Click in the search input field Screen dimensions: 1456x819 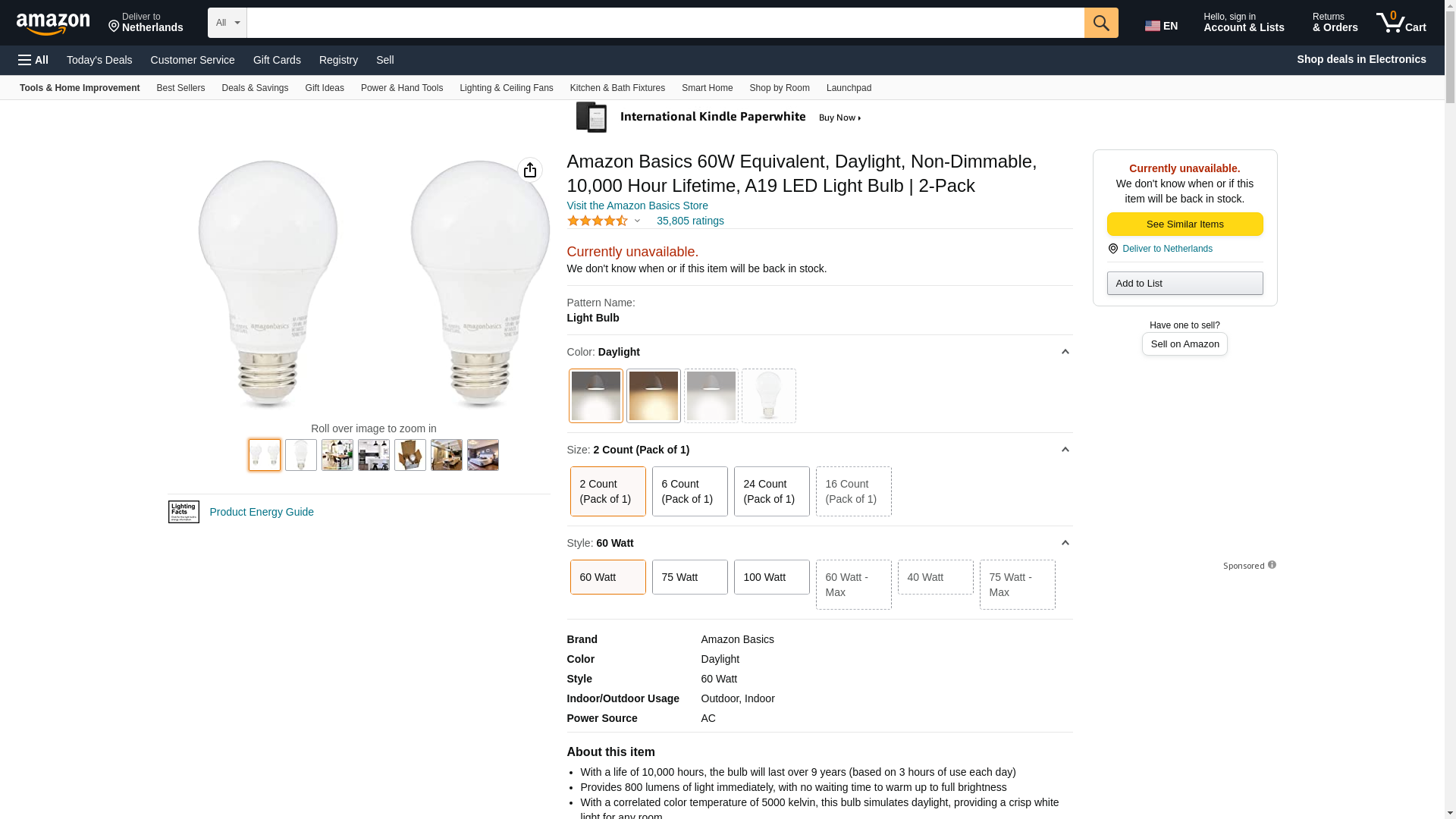(665, 23)
